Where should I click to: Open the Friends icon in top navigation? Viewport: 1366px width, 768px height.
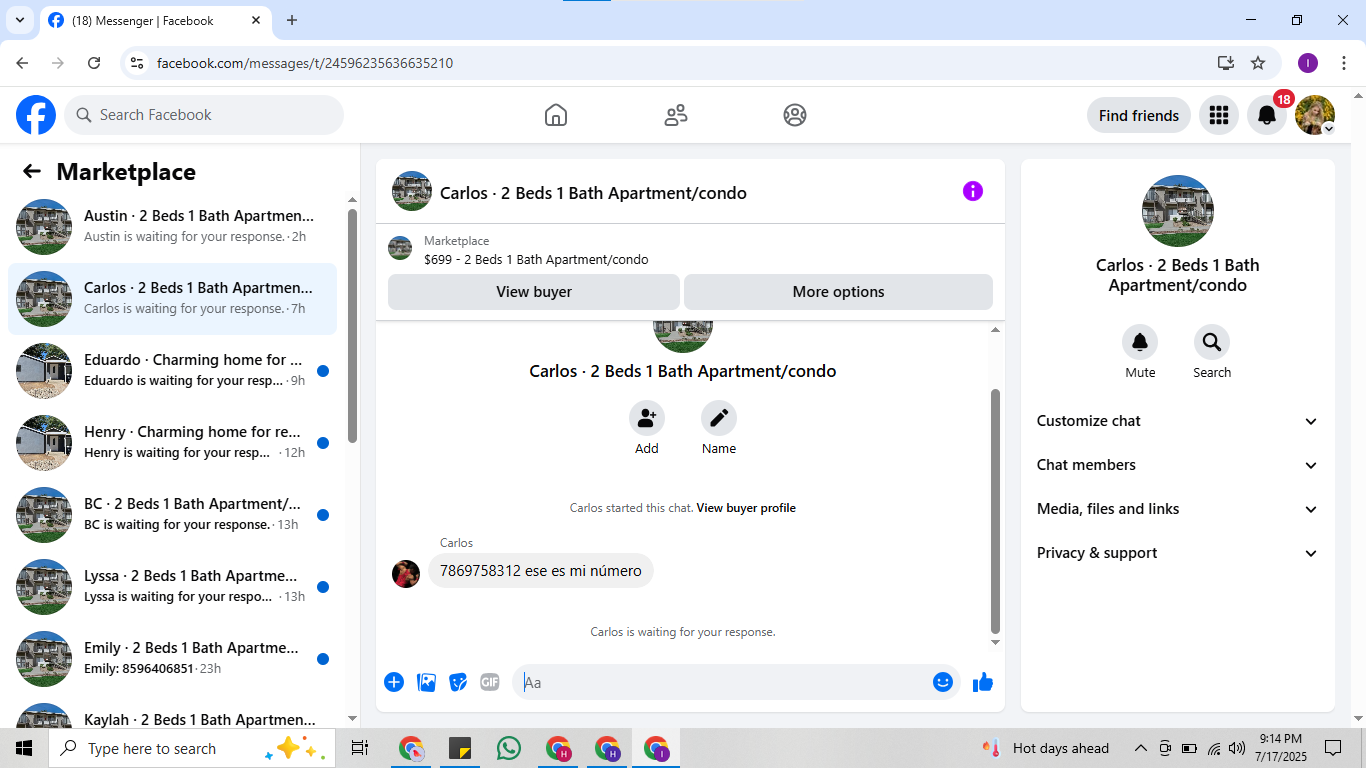(x=676, y=115)
